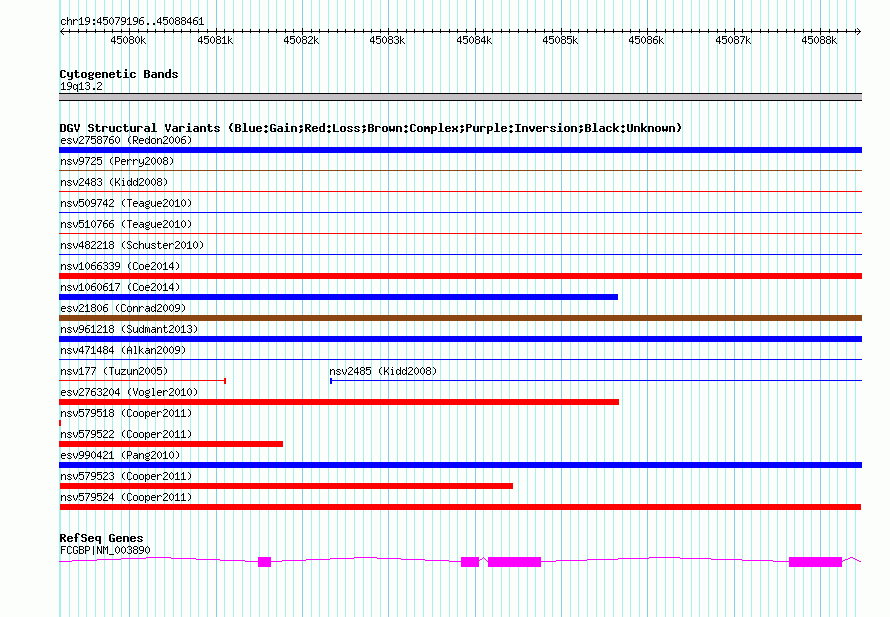Click the nsv1066339 (Coe2014) label
The height and width of the screenshot is (617, 890).
[x=120, y=266]
